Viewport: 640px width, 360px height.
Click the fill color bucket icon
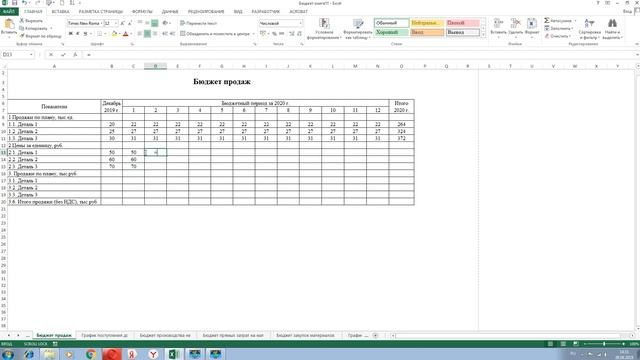tap(114, 33)
